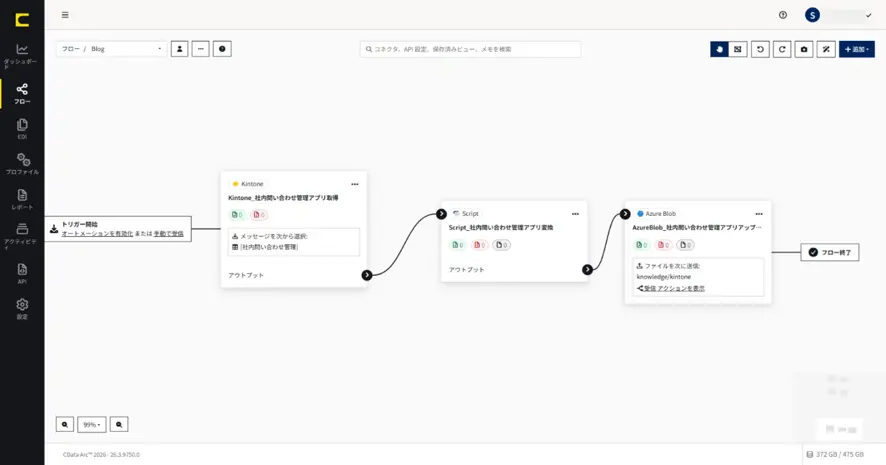Select the hand pan tool
The image size is (886, 465).
click(719, 49)
